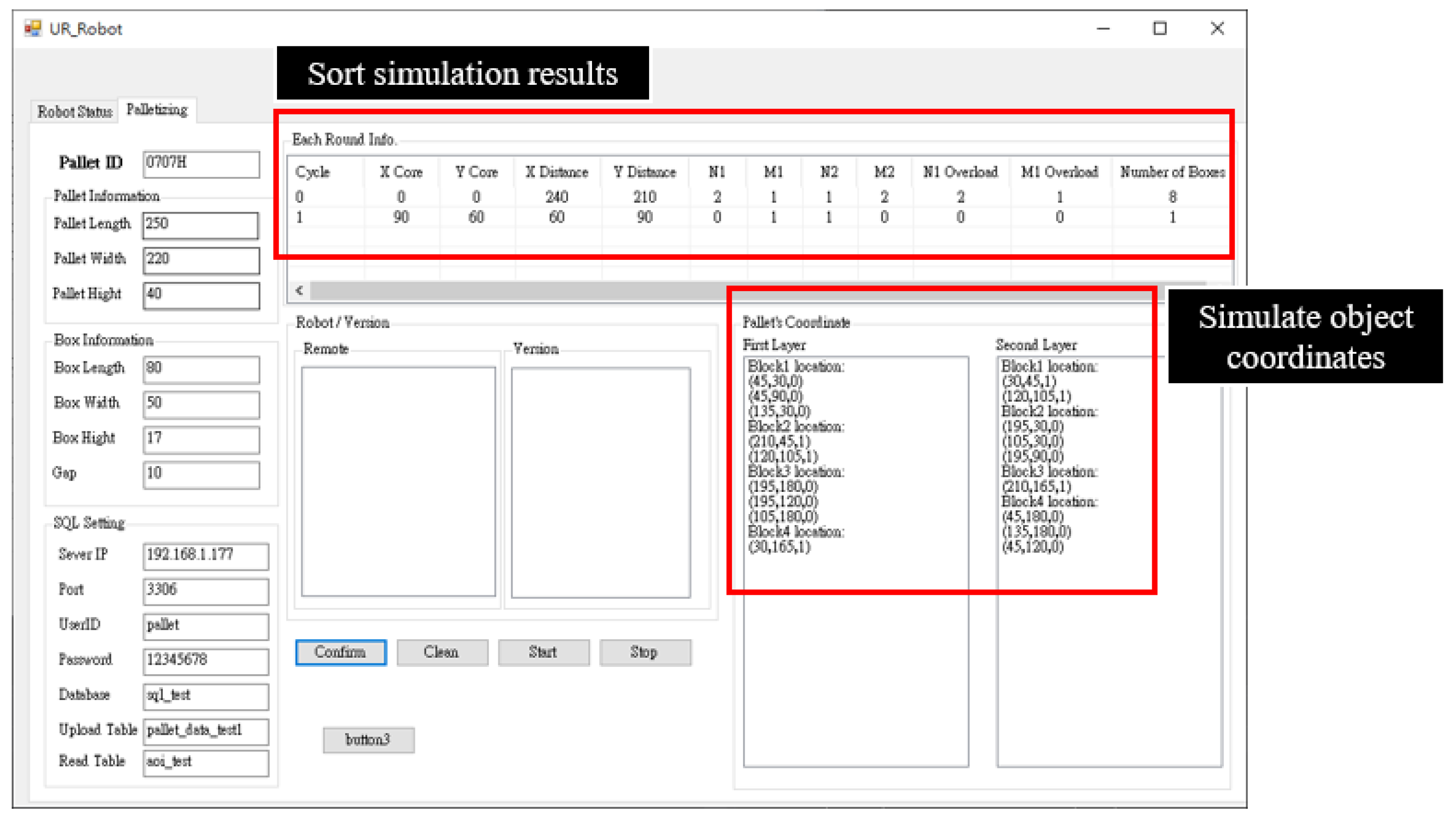Click the horizontal scrollbar in Each Round Info
1456x820 pixels.
click(x=509, y=291)
